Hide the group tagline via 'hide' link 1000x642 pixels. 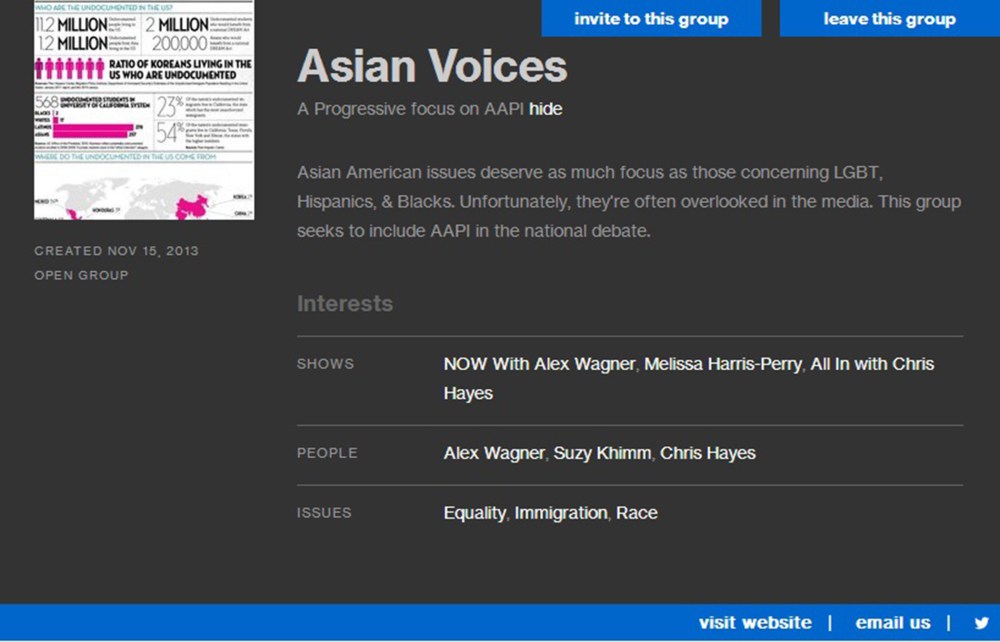(546, 109)
